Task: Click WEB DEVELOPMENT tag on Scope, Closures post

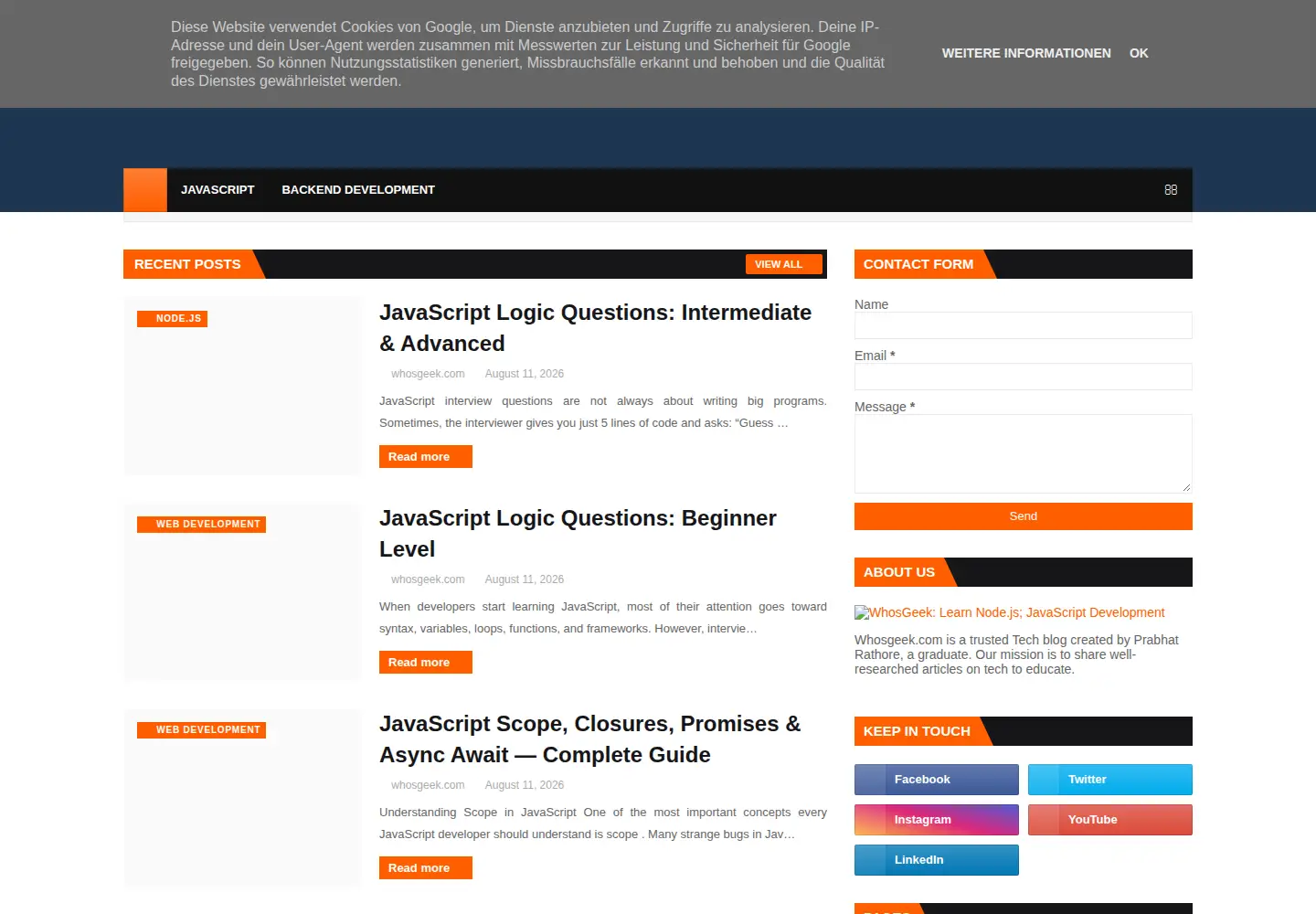Action: point(202,729)
